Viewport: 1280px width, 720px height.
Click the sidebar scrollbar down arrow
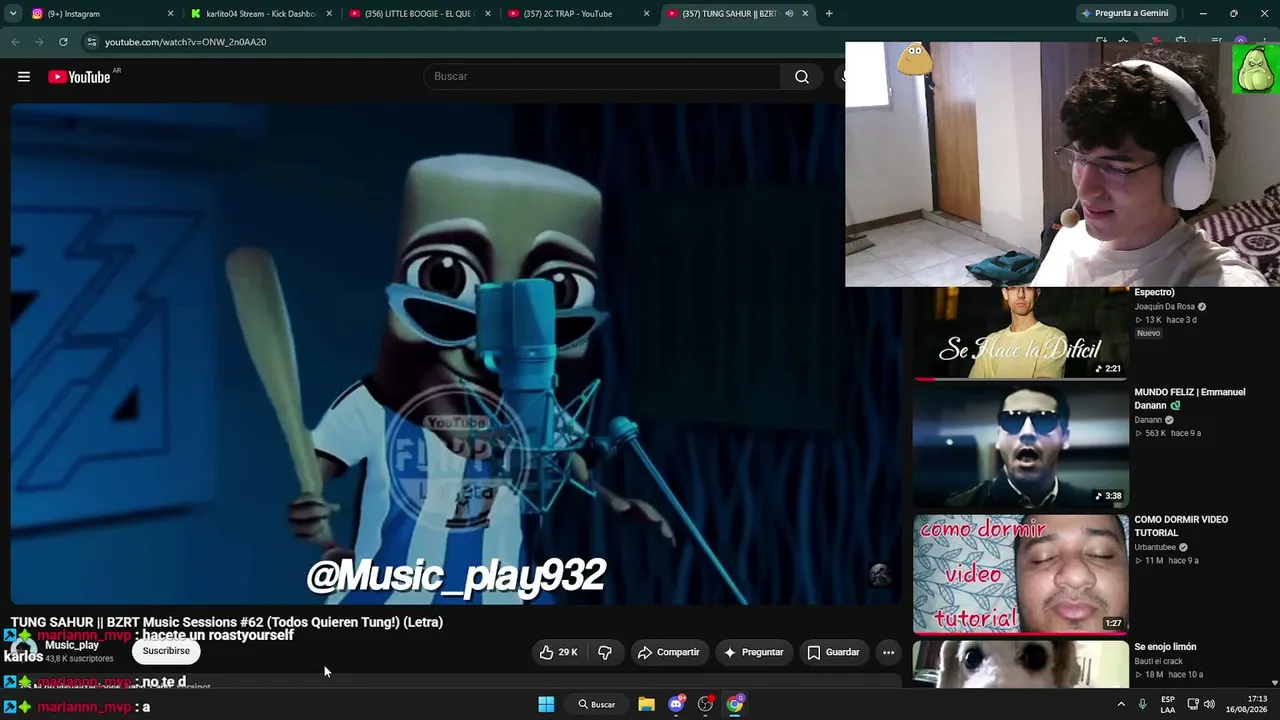click(x=1275, y=682)
